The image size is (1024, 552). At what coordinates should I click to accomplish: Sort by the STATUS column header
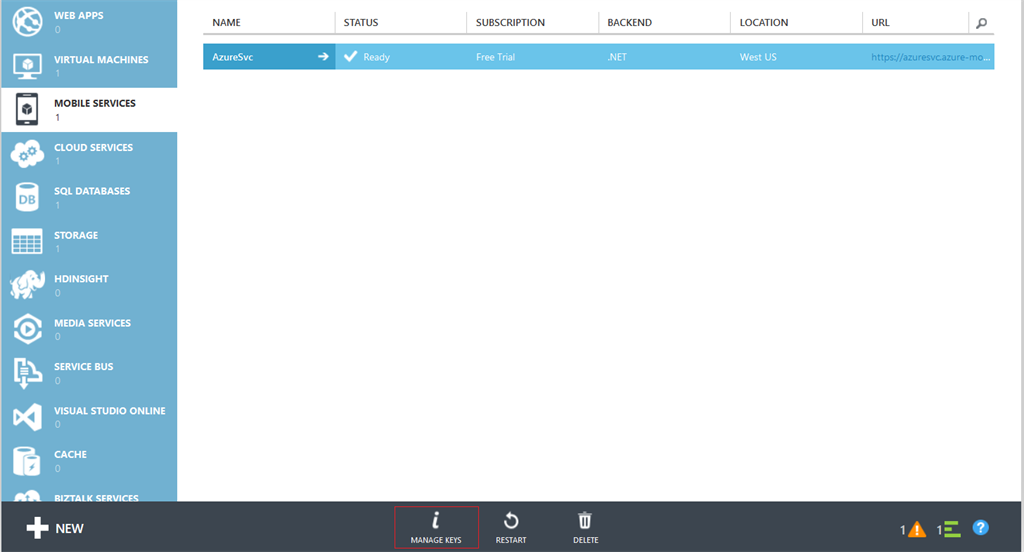361,22
